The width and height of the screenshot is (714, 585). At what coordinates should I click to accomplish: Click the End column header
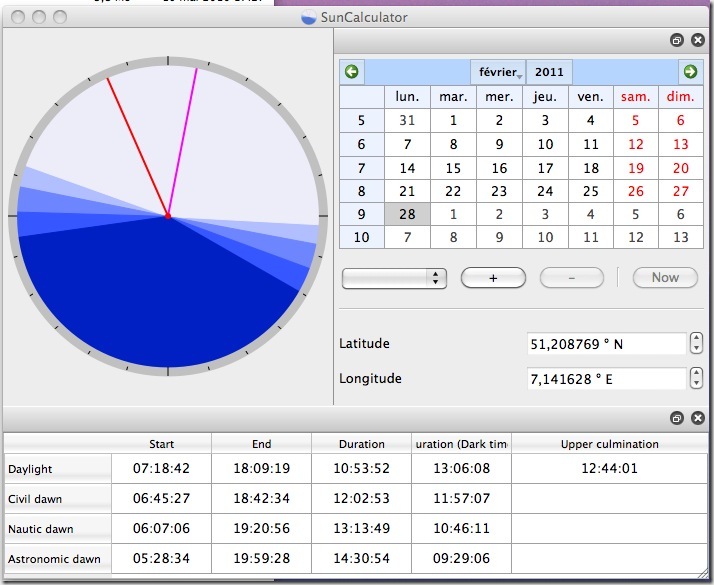click(261, 444)
